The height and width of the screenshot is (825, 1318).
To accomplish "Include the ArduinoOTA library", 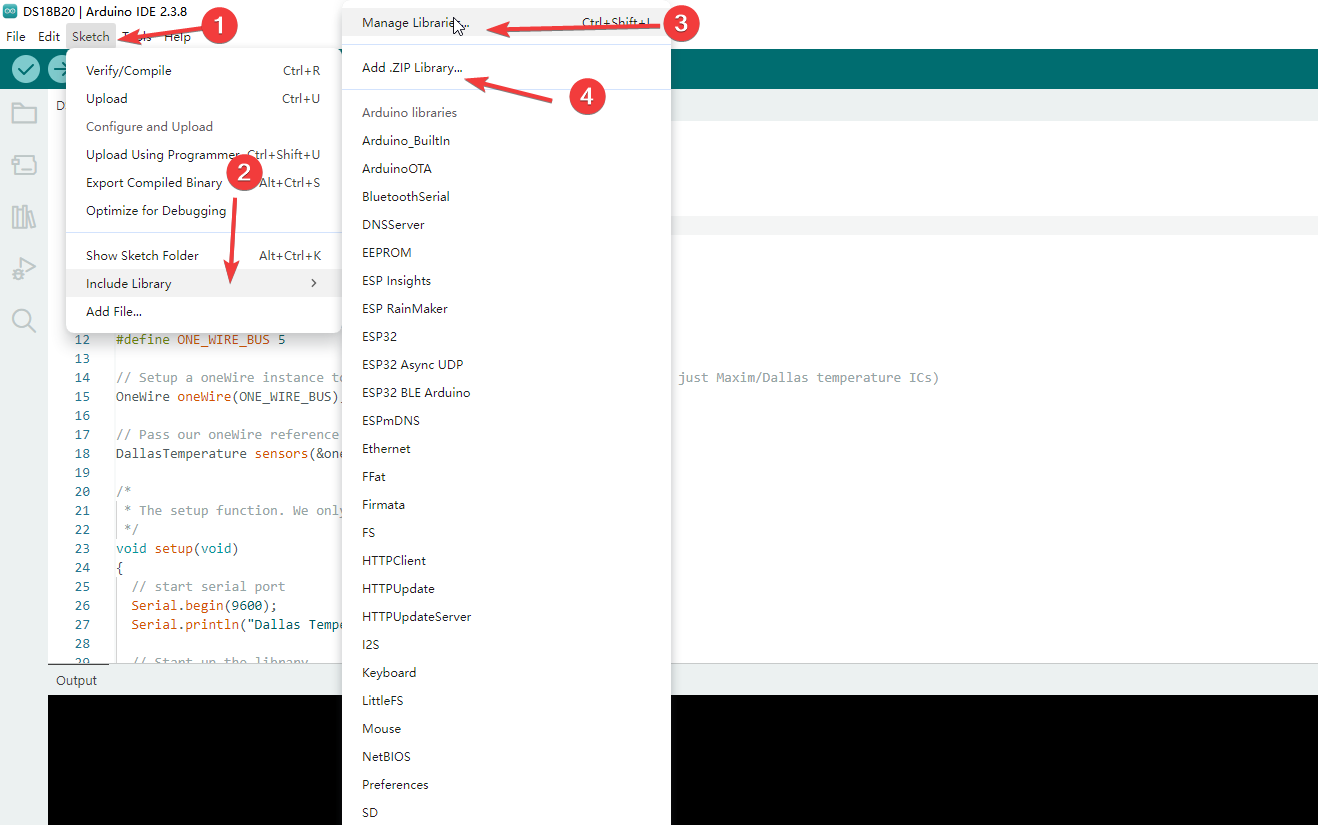I will click(506, 169).
